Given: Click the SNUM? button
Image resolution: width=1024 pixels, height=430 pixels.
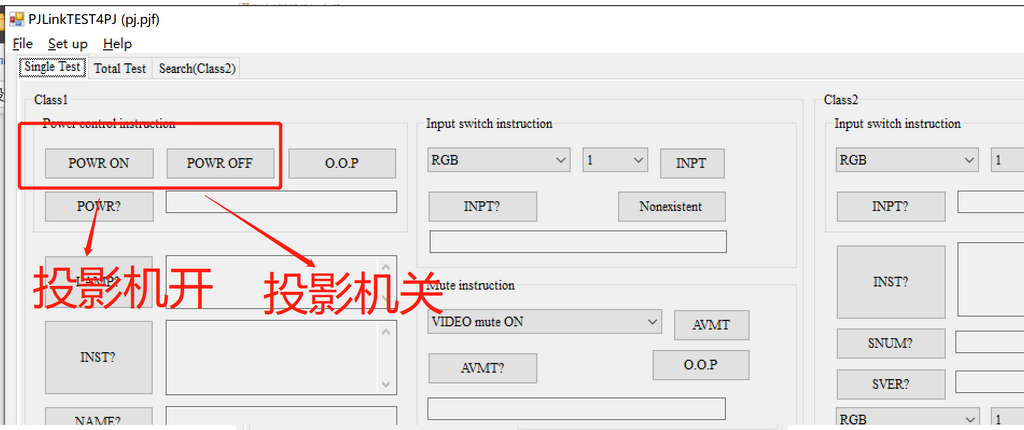Looking at the screenshot, I should 891,343.
